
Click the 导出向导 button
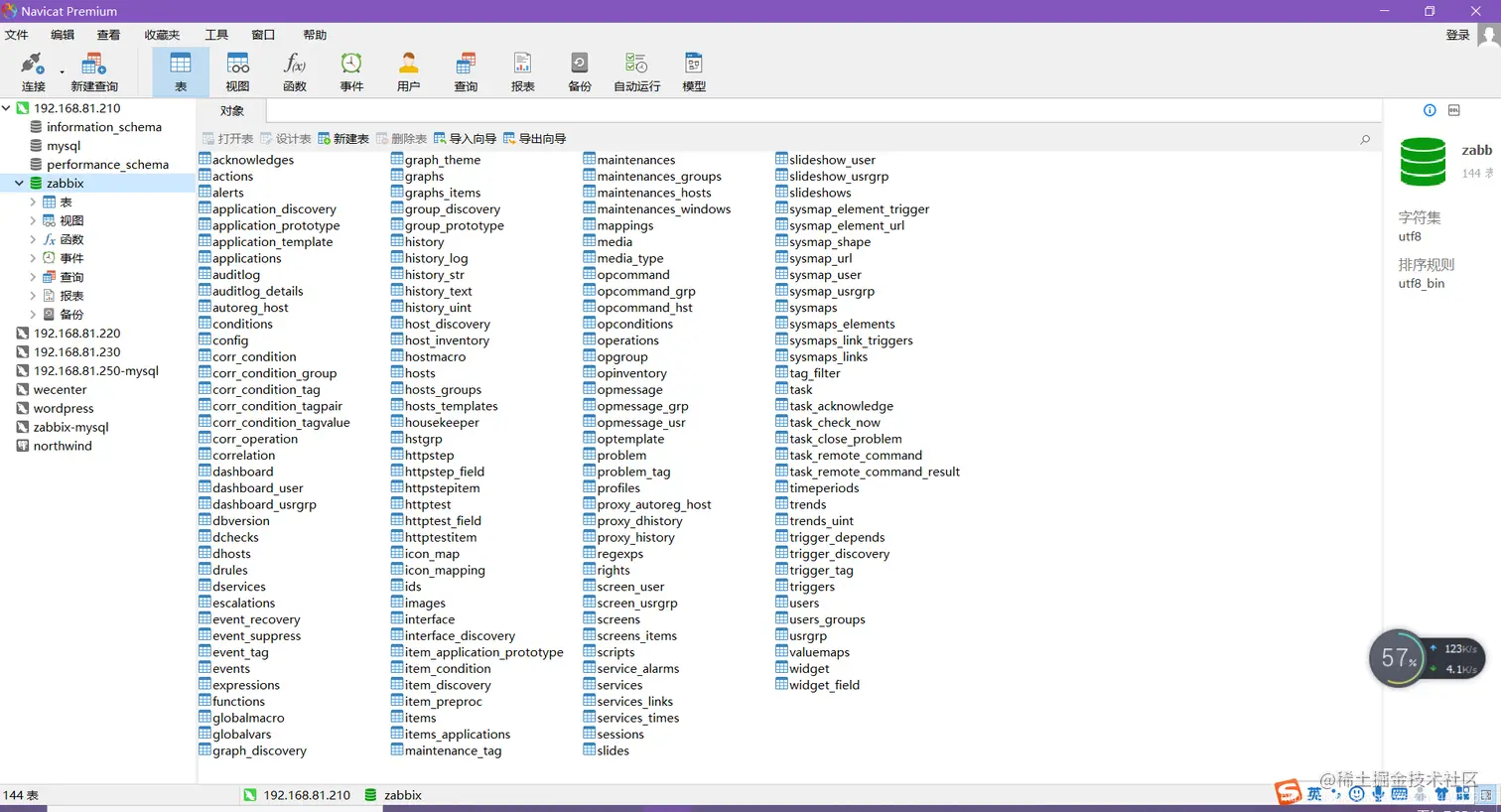point(534,139)
